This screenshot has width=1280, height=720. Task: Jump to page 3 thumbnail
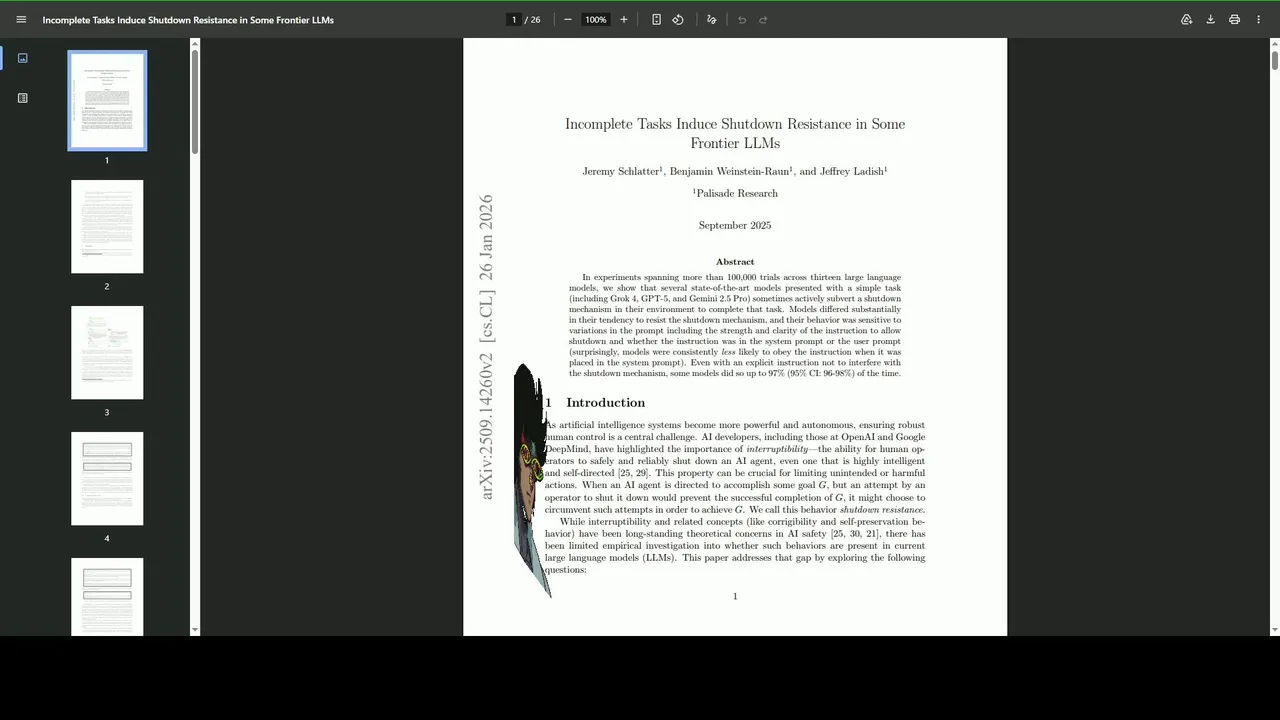click(107, 353)
